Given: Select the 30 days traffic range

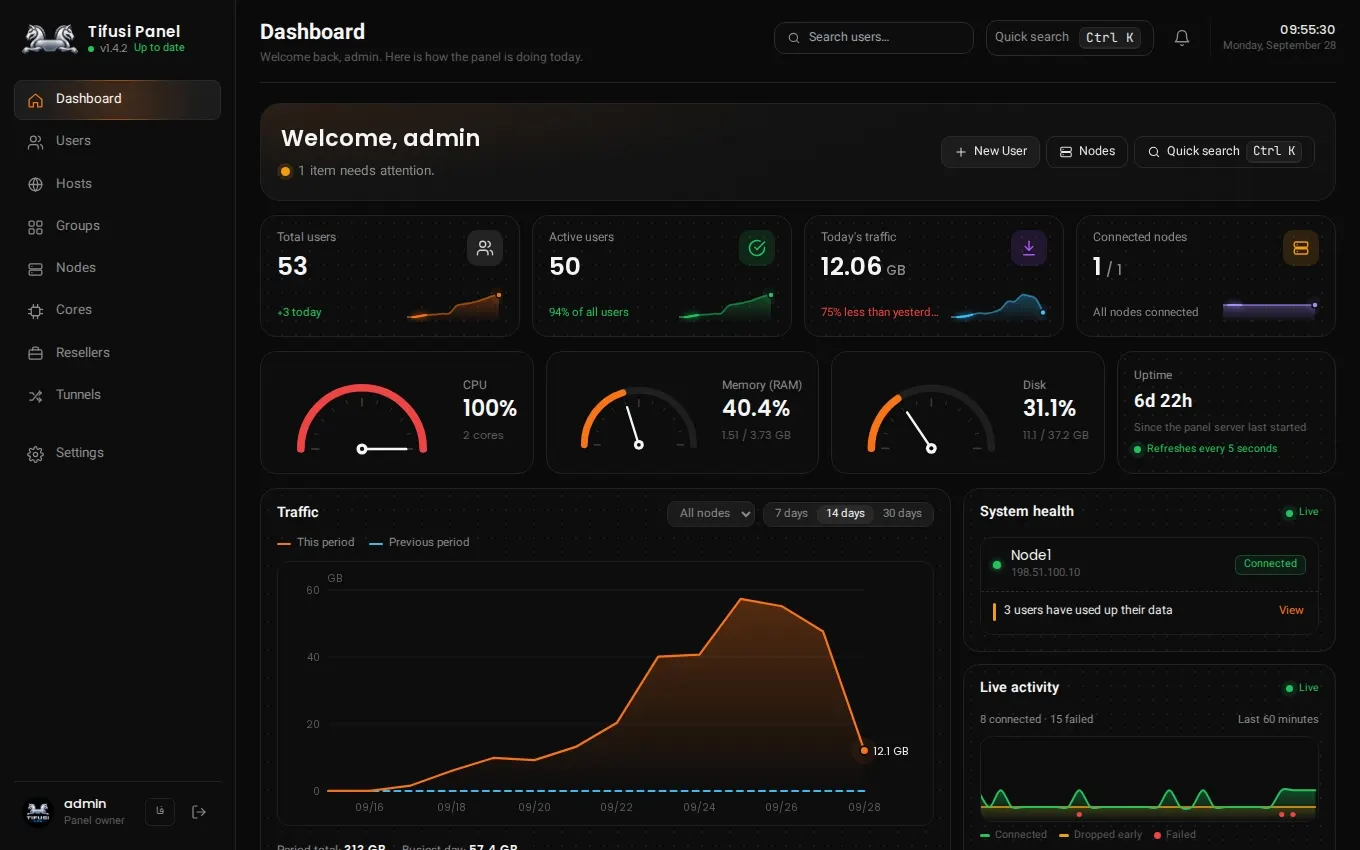Looking at the screenshot, I should (x=902, y=514).
